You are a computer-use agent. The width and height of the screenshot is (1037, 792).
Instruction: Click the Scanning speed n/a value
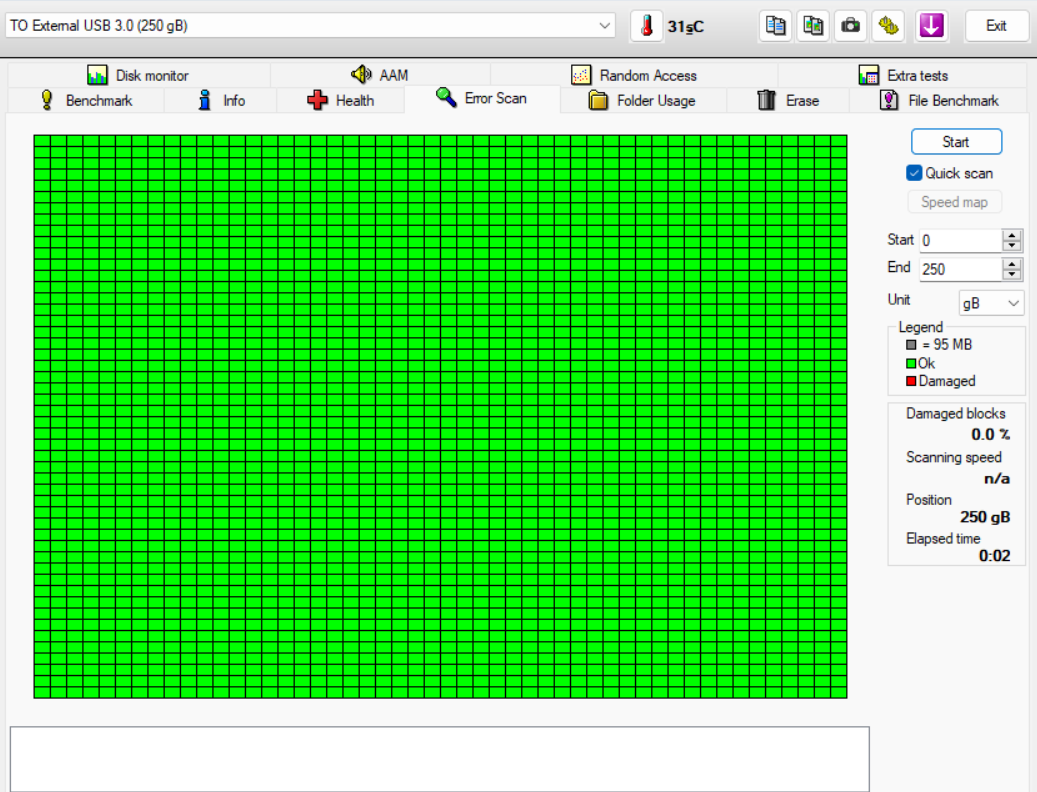click(997, 479)
